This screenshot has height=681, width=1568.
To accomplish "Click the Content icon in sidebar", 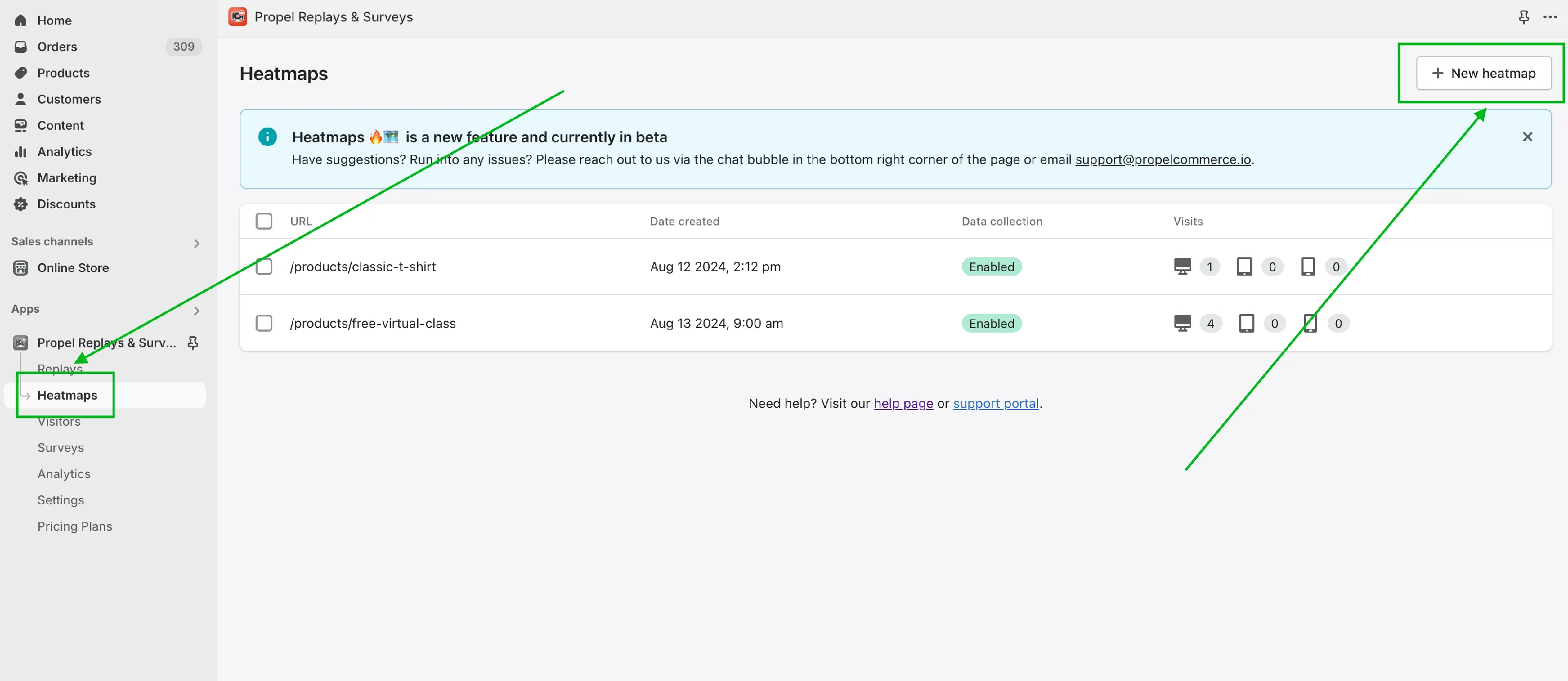I will (21, 125).
